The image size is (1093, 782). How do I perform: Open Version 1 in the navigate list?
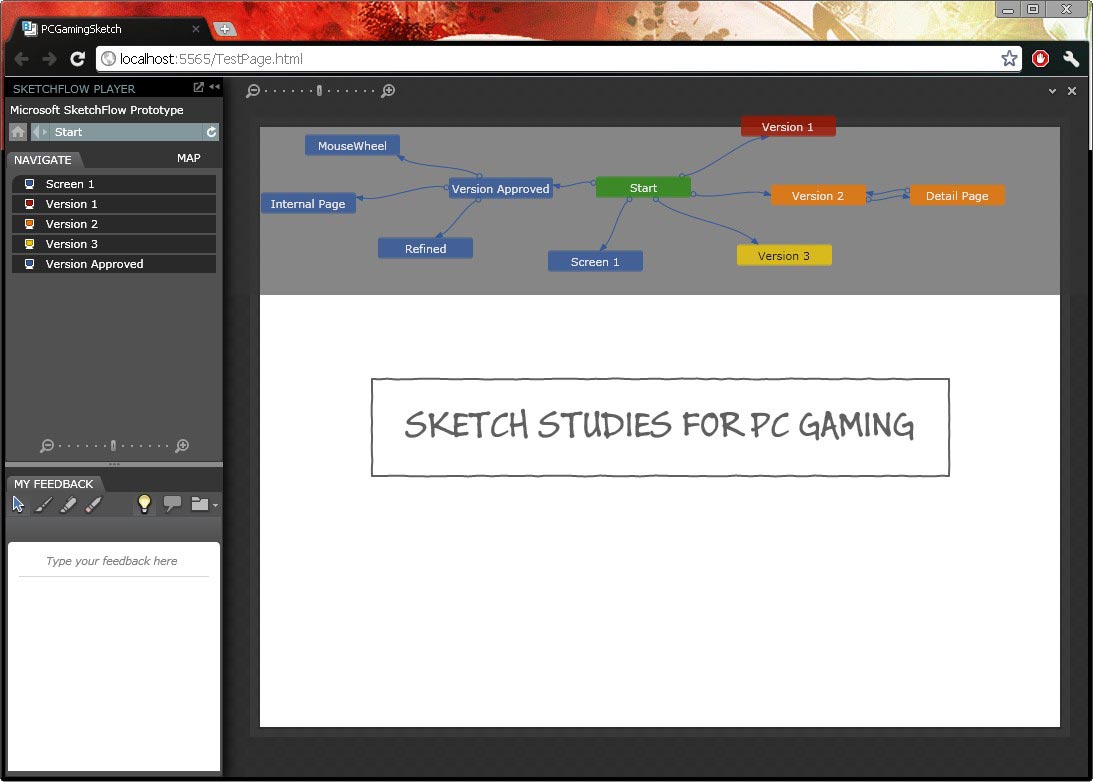point(114,204)
